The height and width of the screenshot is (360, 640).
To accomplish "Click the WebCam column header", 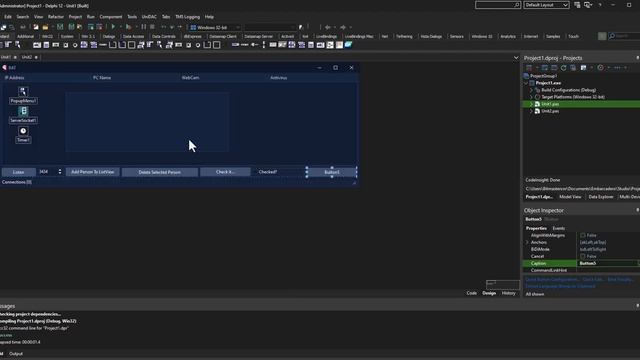I will (x=190, y=78).
